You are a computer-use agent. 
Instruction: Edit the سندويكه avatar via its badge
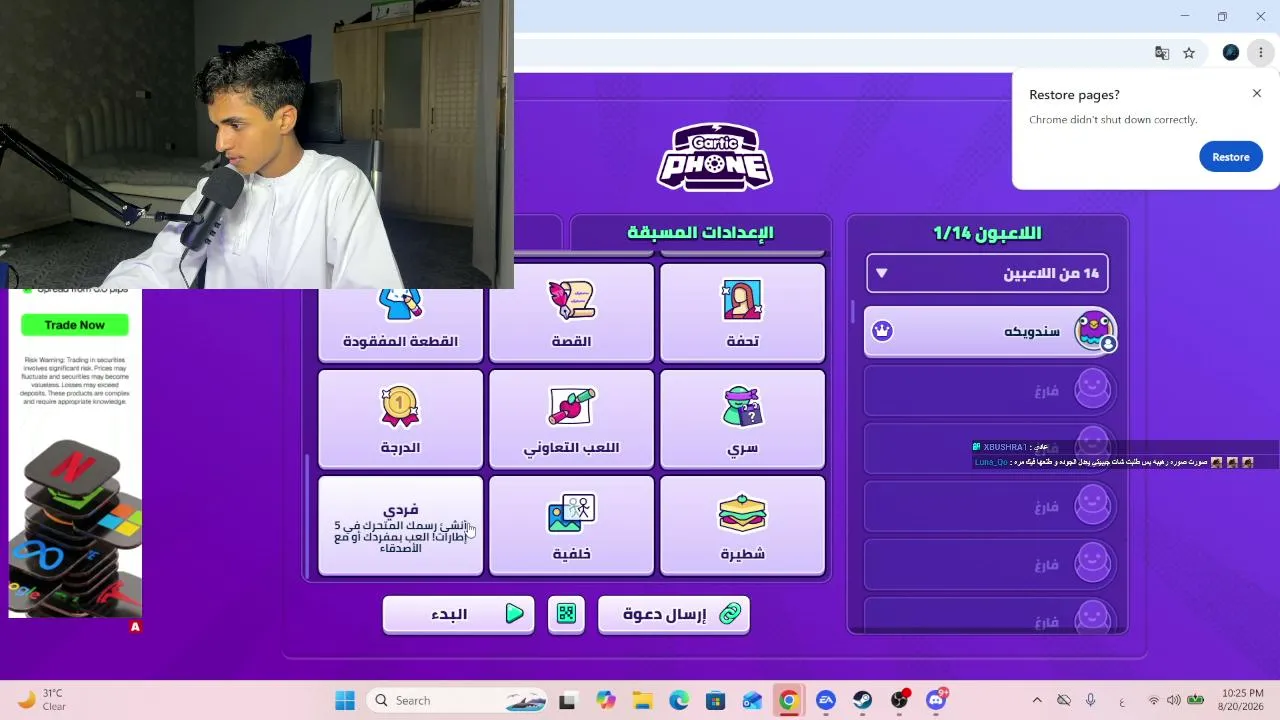[x=1108, y=343]
